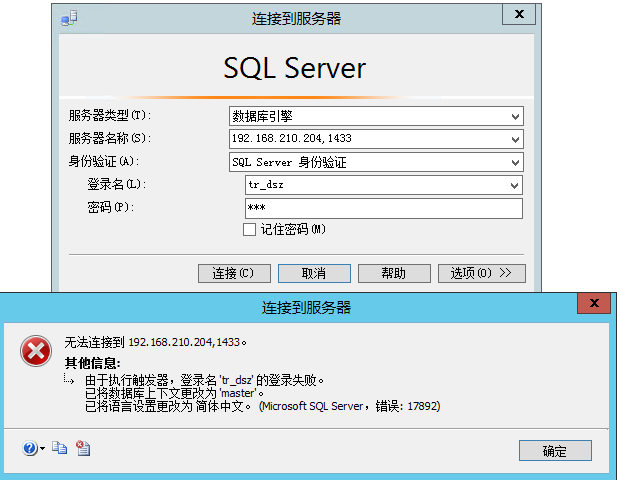This screenshot has width=617, height=480.
Task: Click the 身份验证(A) label
Action: point(104,161)
